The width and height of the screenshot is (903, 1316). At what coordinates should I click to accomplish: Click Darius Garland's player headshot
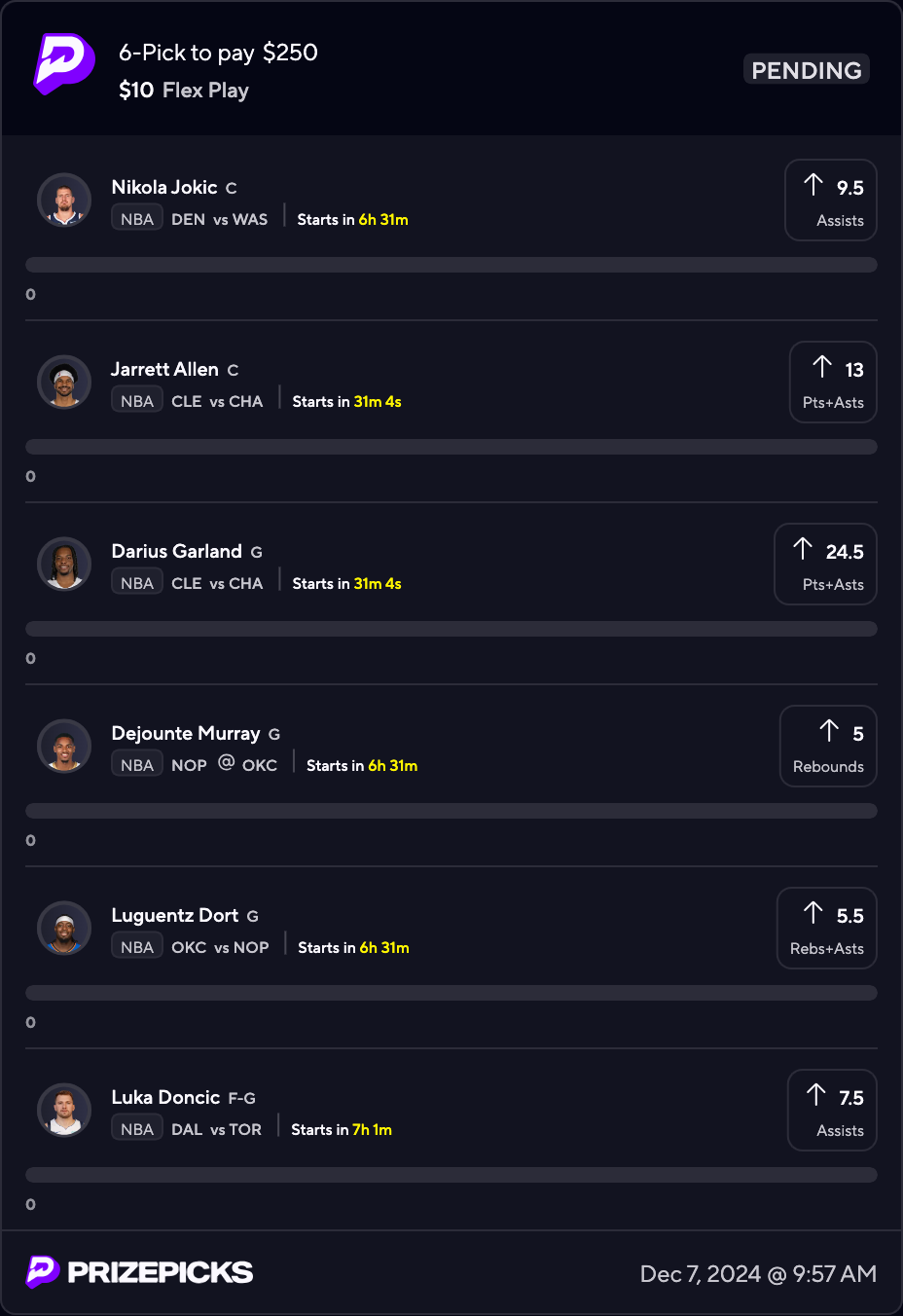(x=64, y=565)
